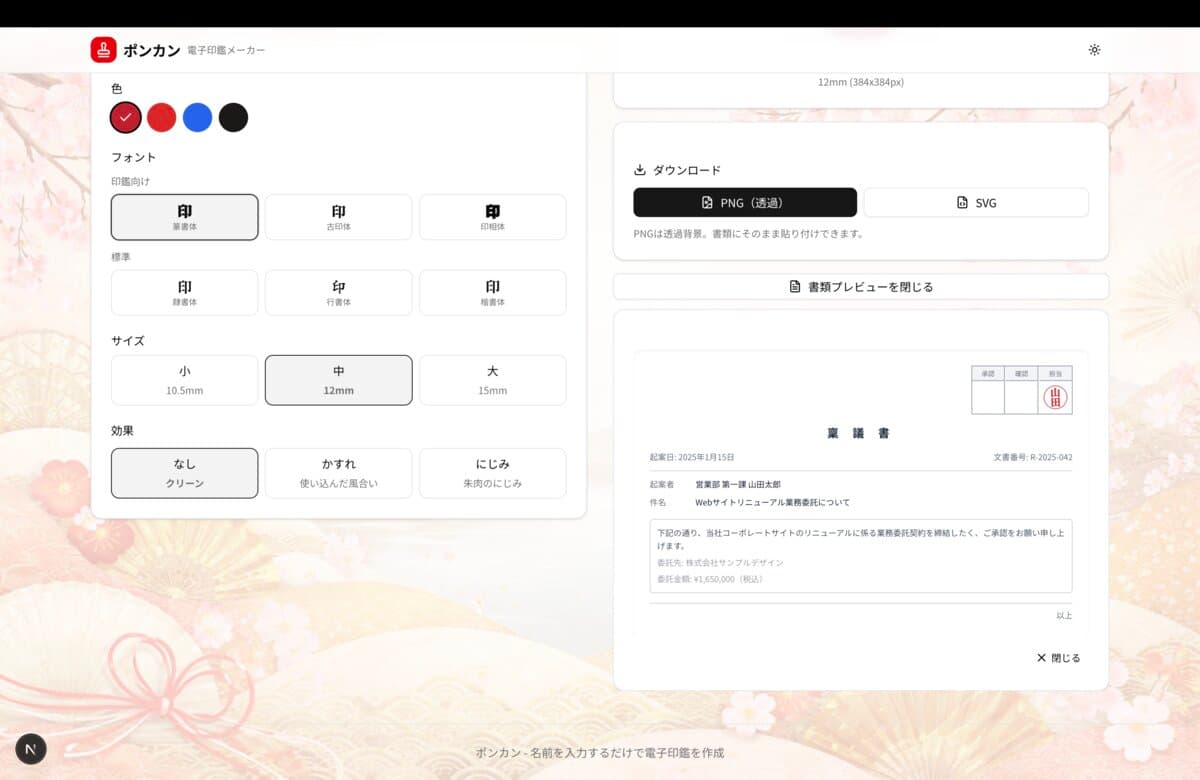
Task: Collapse 書類プレビューを閉じる preview bar
Action: (x=861, y=287)
